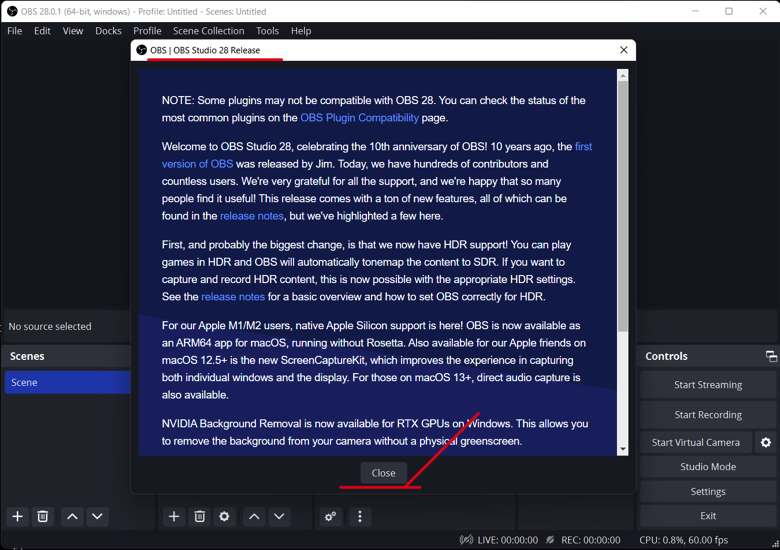Click Start Streaming
780x550 pixels.
[x=708, y=385]
